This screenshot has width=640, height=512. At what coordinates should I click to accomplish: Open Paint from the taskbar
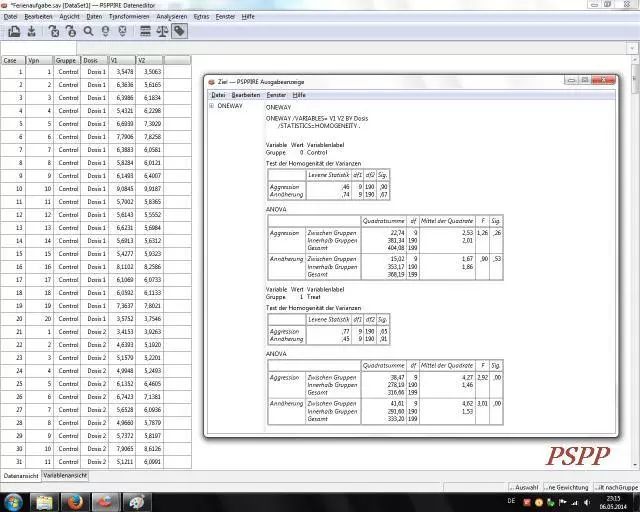[x=136, y=502]
